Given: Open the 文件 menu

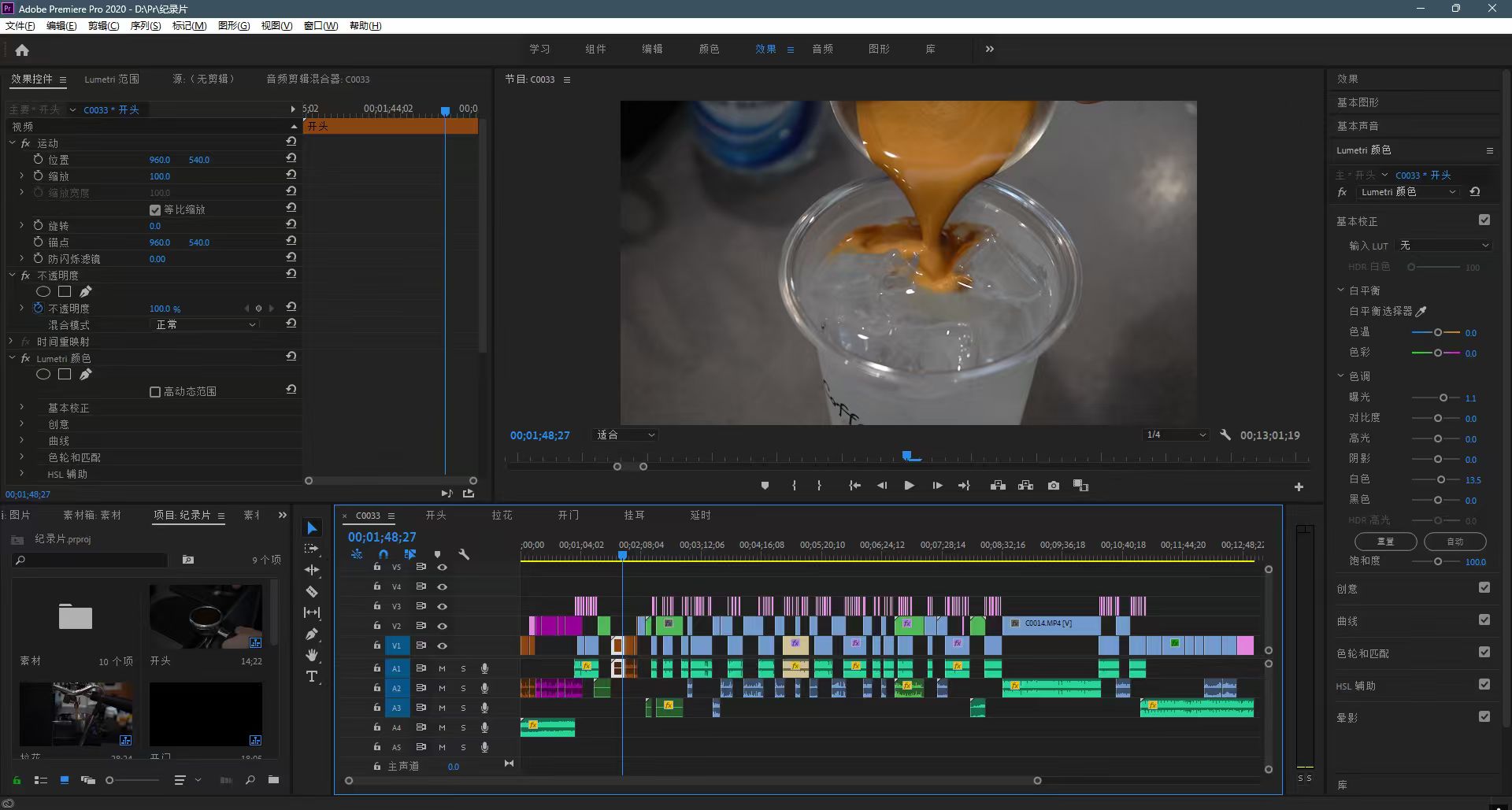Looking at the screenshot, I should coord(20,26).
